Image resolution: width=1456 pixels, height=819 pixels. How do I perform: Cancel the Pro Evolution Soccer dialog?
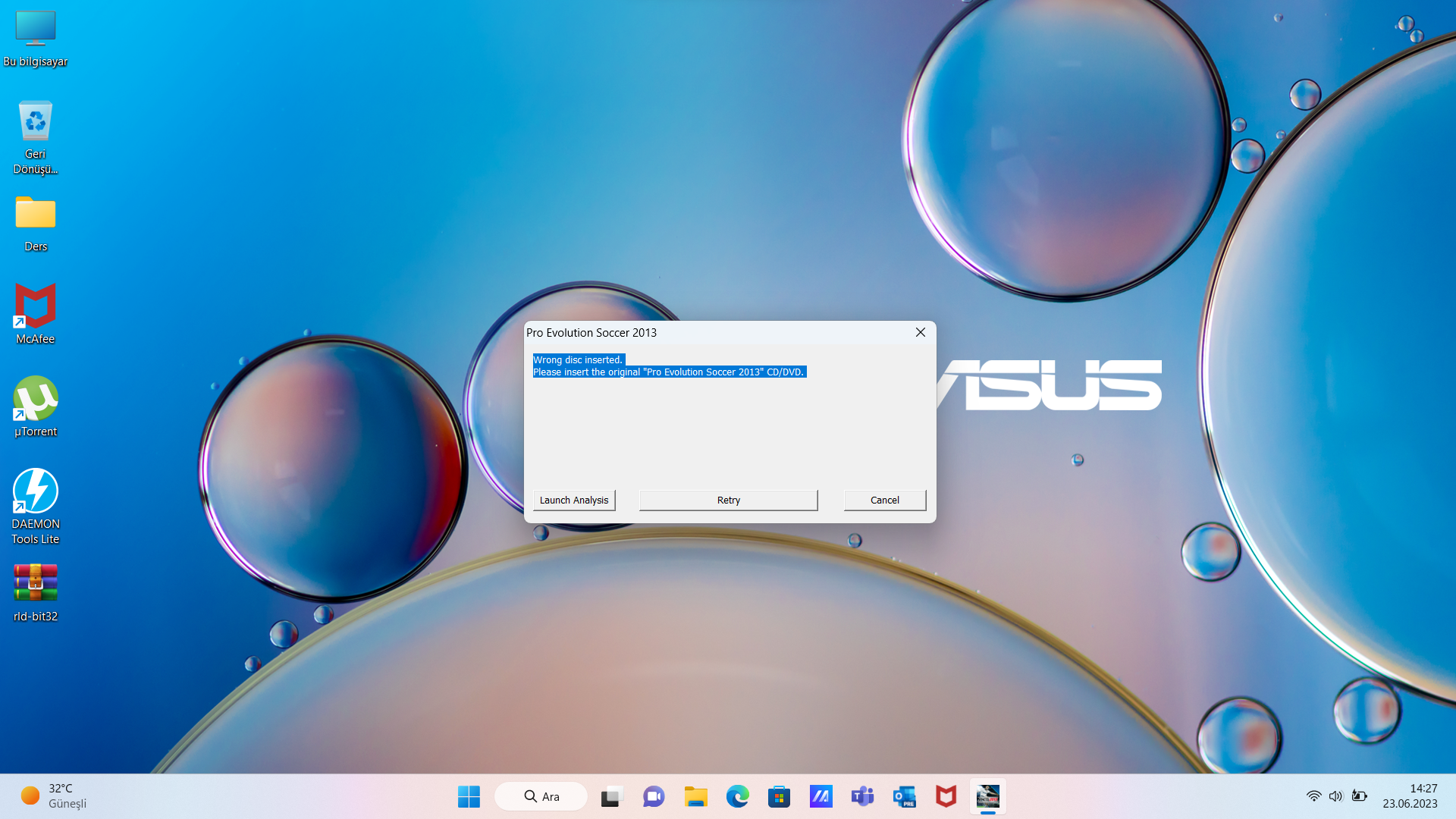(884, 500)
